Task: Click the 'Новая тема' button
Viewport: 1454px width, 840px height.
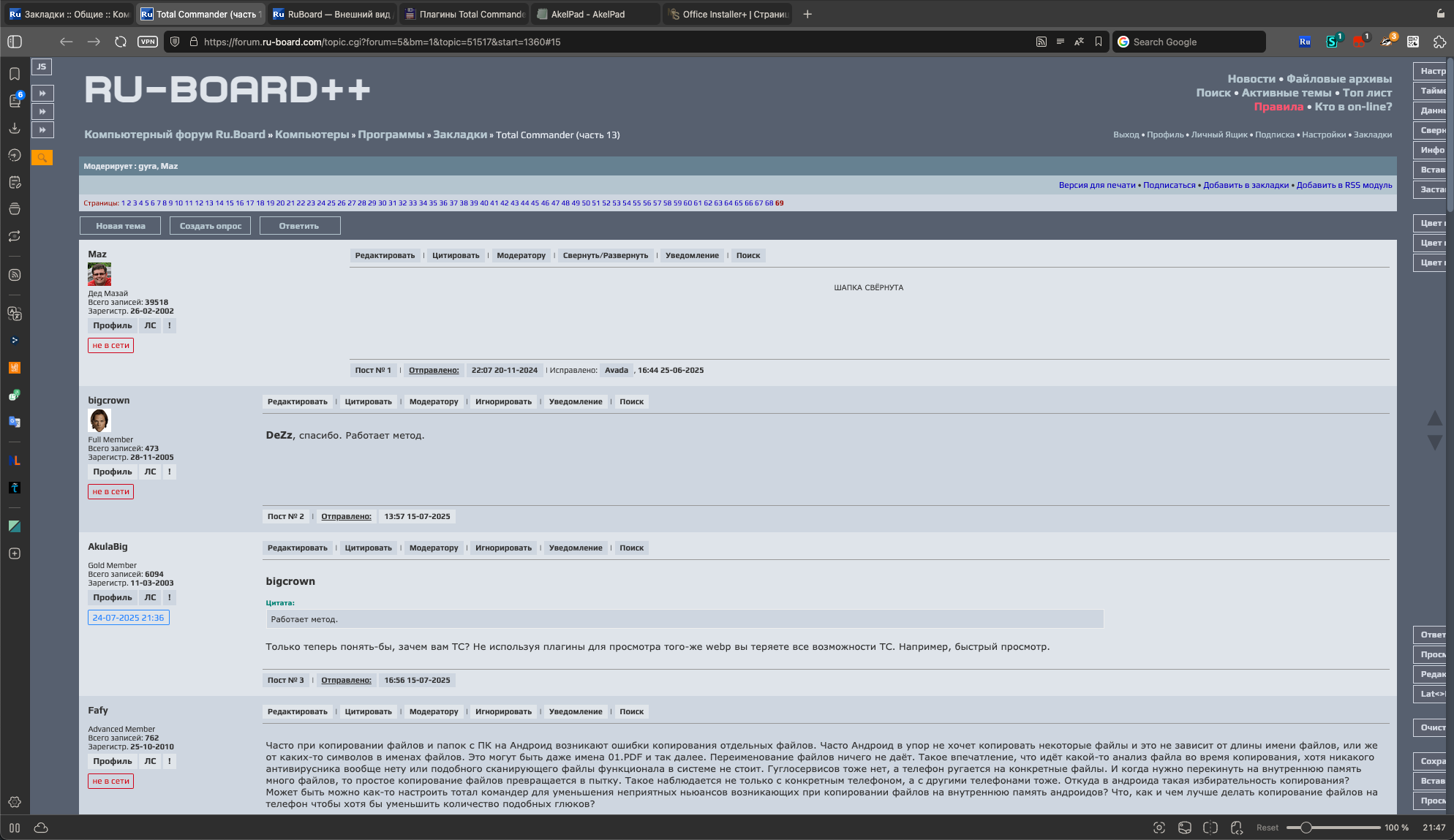Action: coord(121,226)
